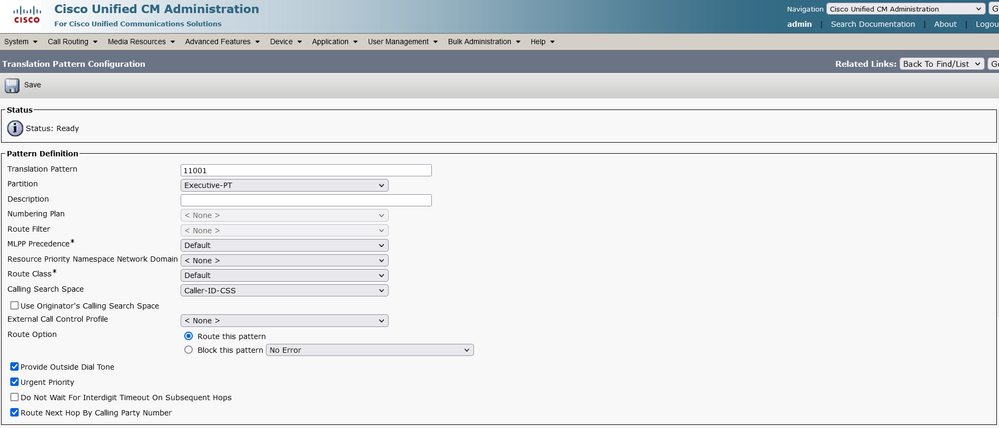Select Block this pattern radio button
The height and width of the screenshot is (428, 999).
(188, 350)
